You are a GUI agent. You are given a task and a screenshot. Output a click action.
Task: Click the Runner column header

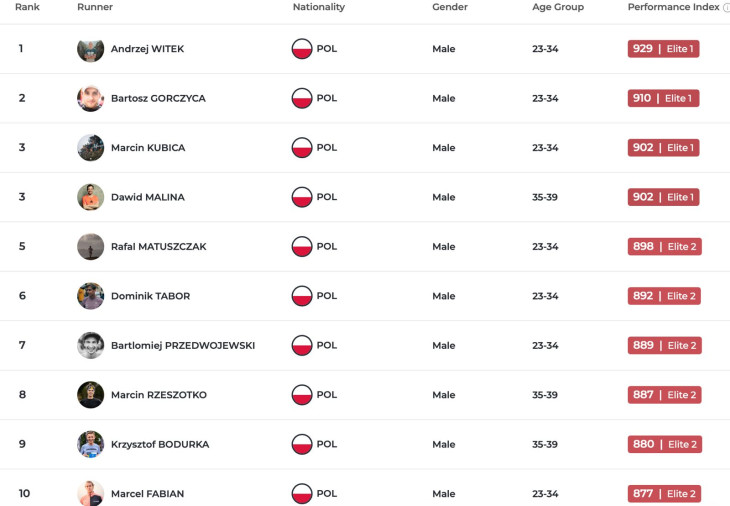(95, 7)
